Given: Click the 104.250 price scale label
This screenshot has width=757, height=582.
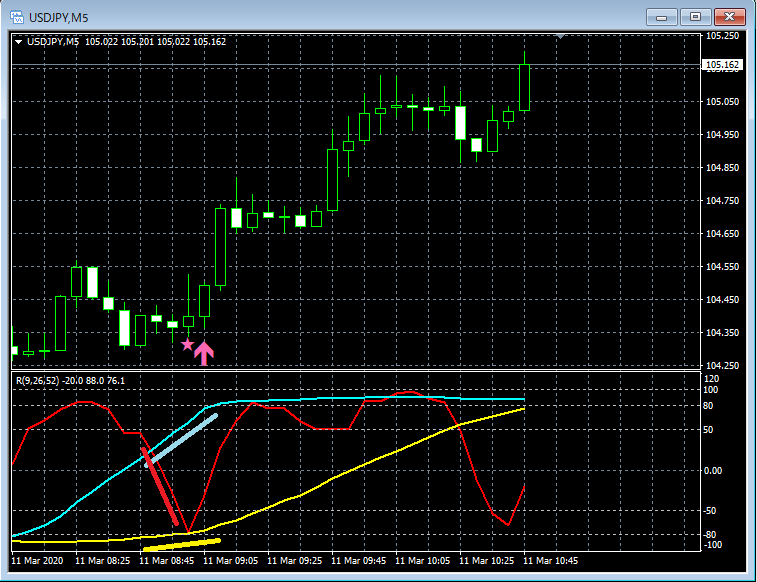Looking at the screenshot, I should [x=722, y=365].
